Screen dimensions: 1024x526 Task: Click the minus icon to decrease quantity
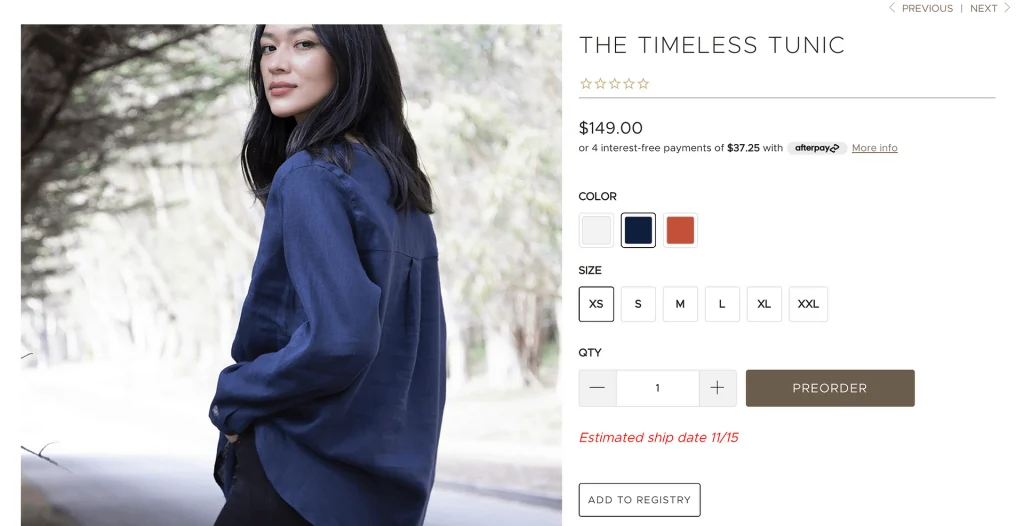(597, 388)
